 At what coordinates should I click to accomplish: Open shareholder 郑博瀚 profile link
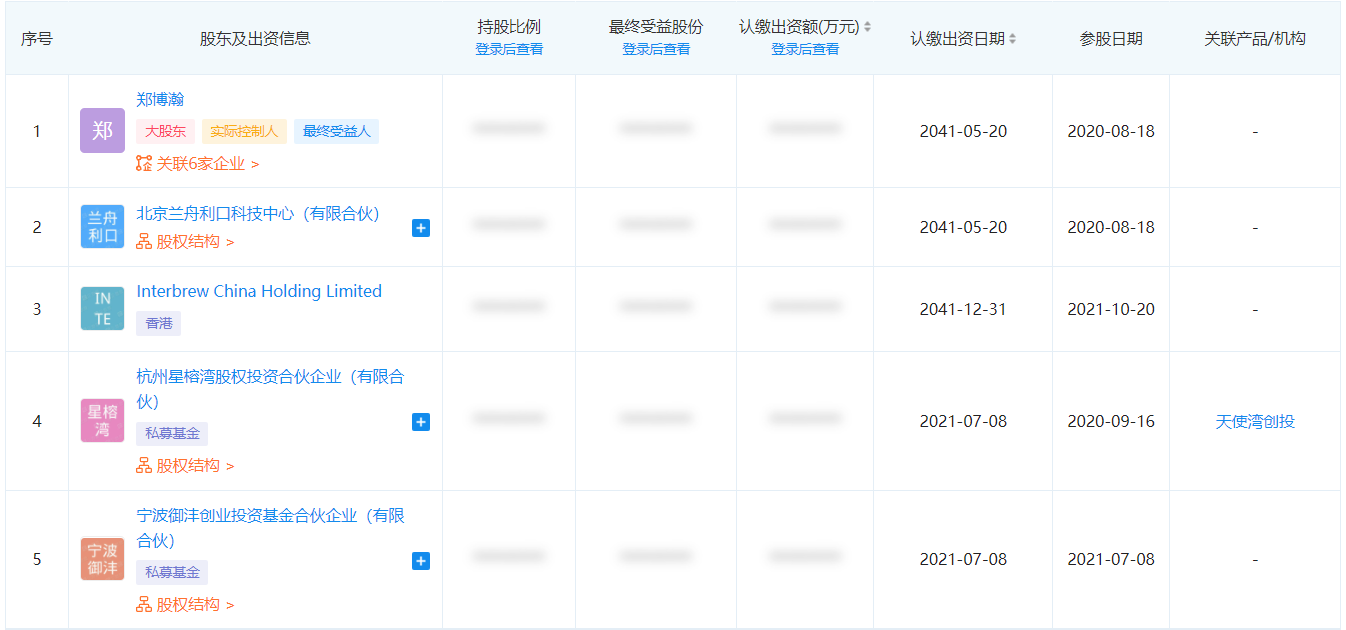tap(160, 100)
